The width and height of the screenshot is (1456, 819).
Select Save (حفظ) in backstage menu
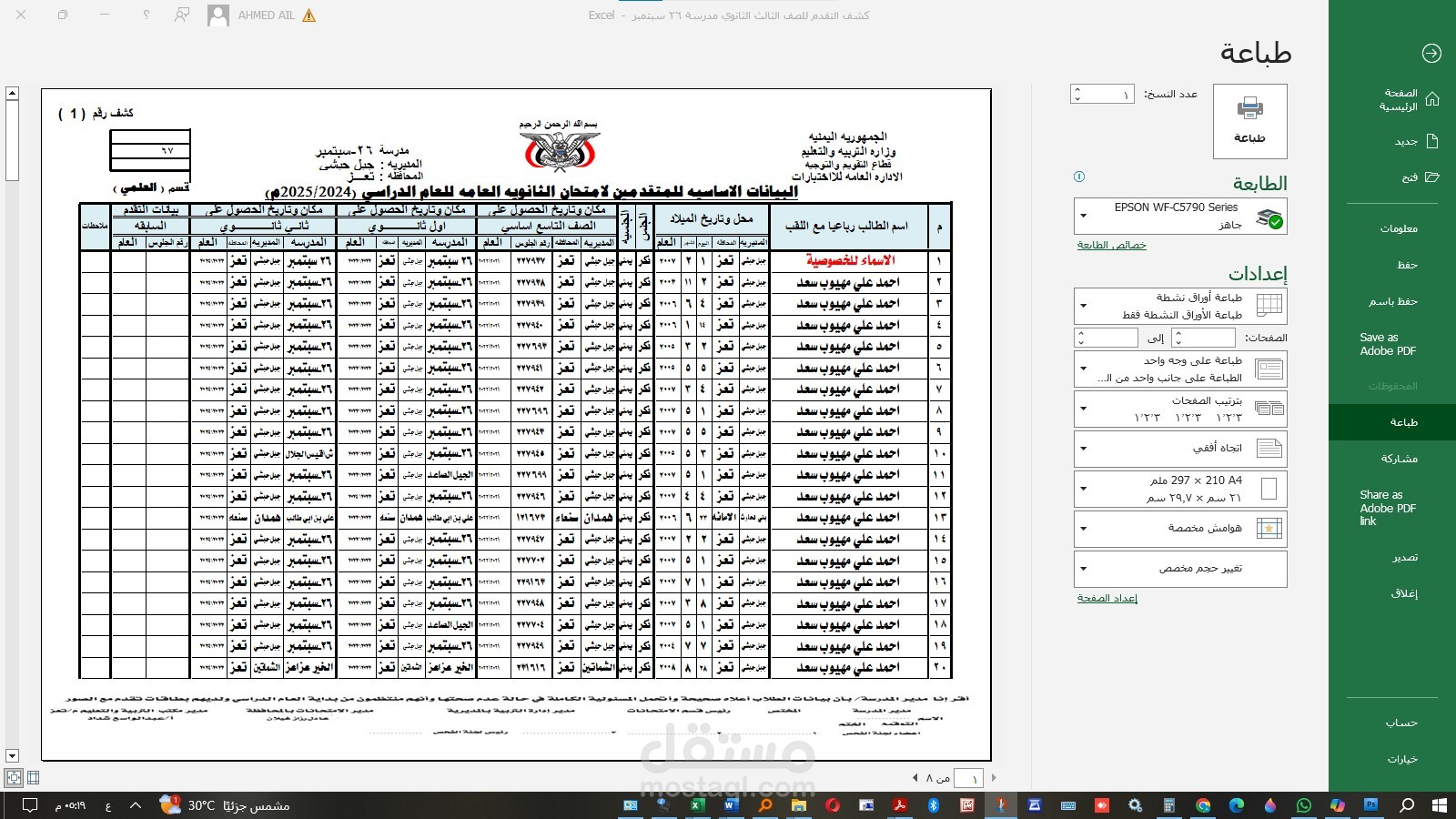(x=1392, y=265)
